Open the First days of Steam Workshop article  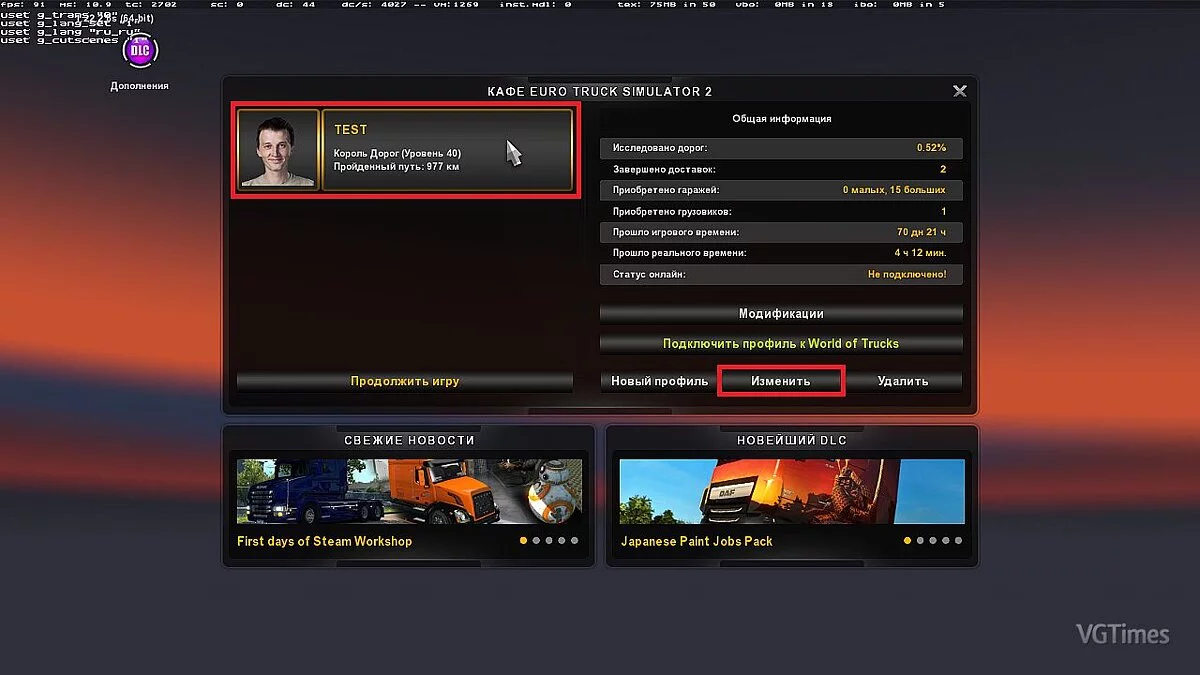click(x=324, y=541)
